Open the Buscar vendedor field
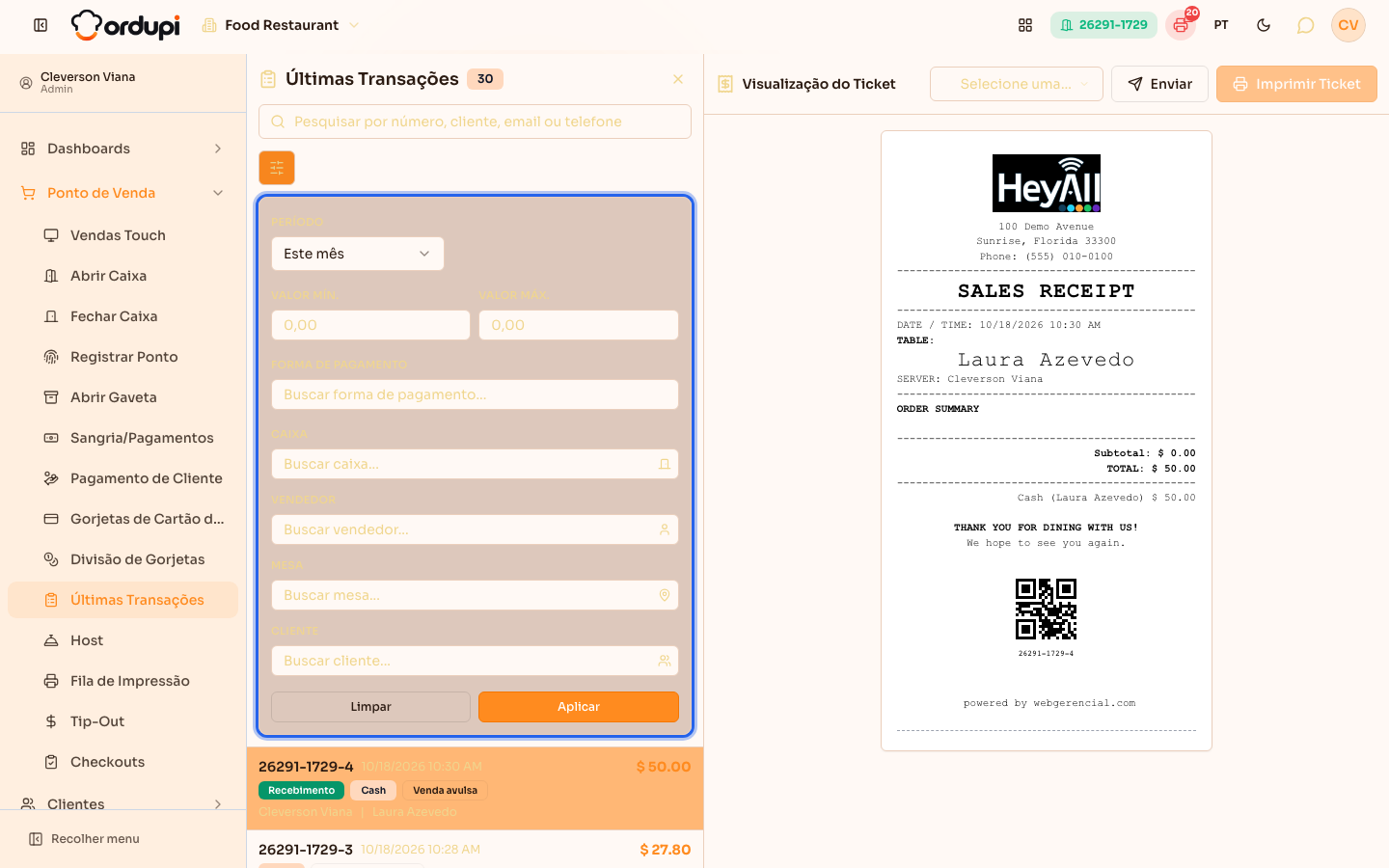 (475, 529)
